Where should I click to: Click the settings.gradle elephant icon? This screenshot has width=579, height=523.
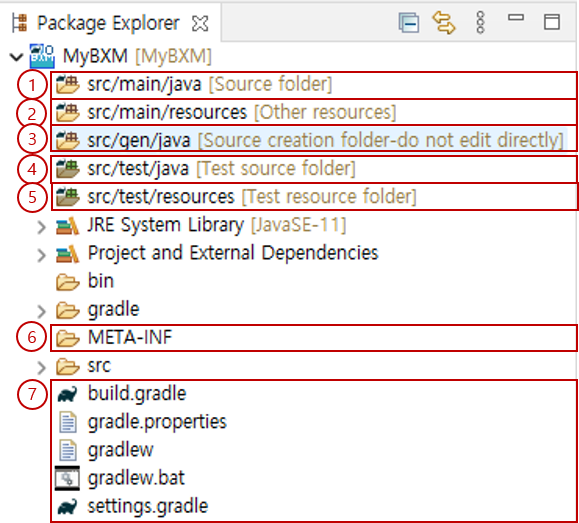68,506
